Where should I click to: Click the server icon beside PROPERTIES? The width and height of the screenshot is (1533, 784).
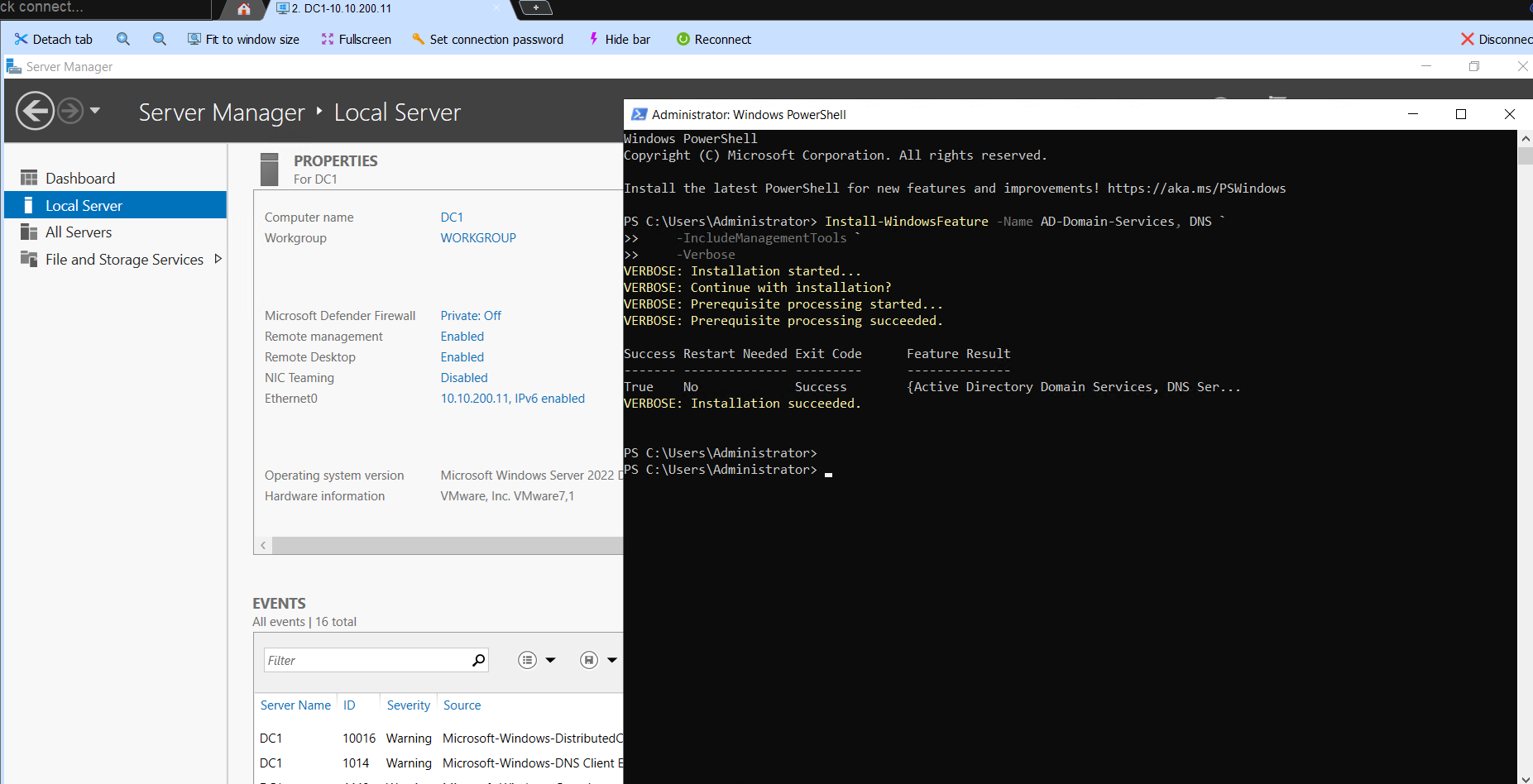click(269, 169)
